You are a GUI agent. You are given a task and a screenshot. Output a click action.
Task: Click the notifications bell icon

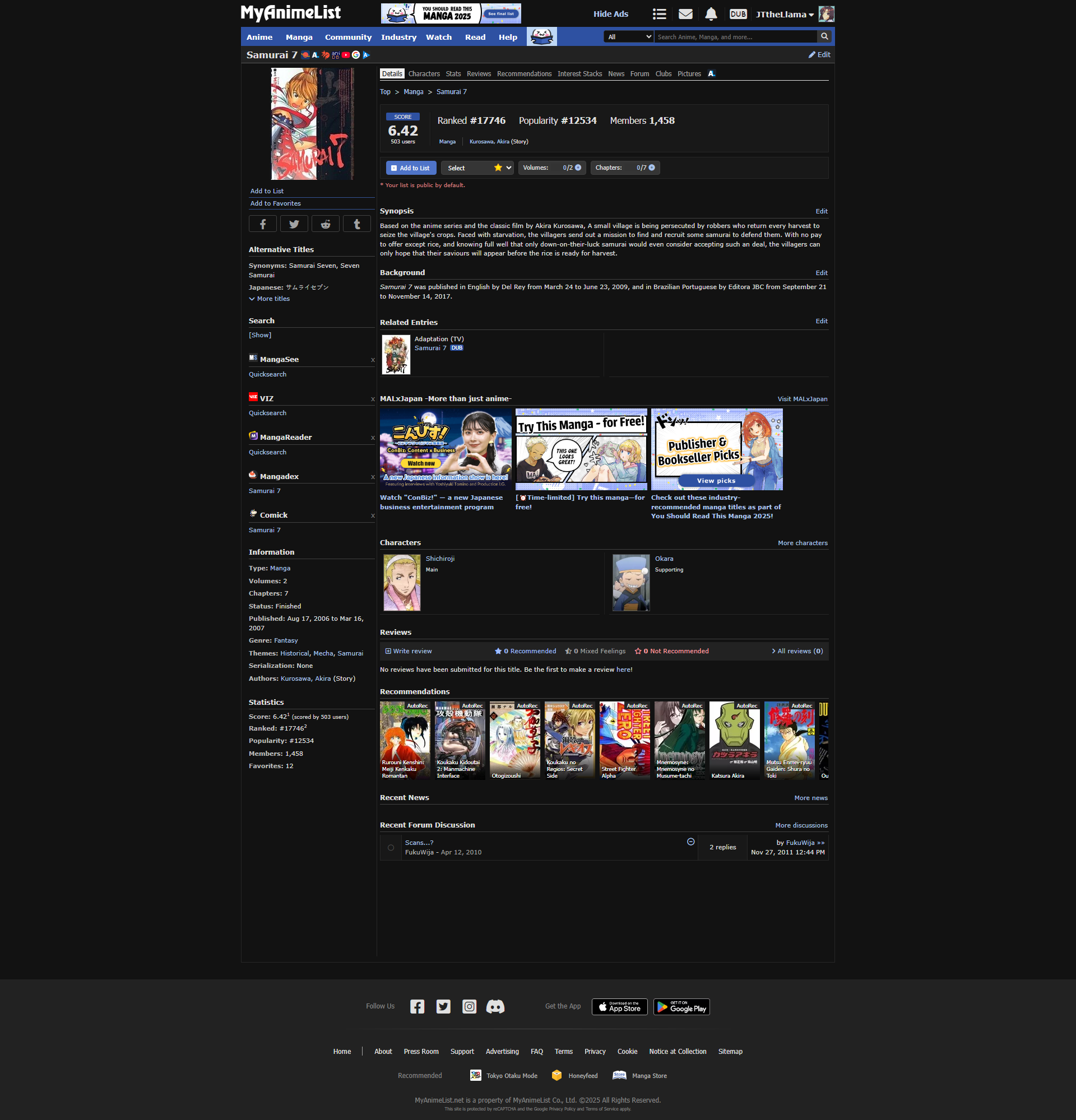tap(711, 14)
